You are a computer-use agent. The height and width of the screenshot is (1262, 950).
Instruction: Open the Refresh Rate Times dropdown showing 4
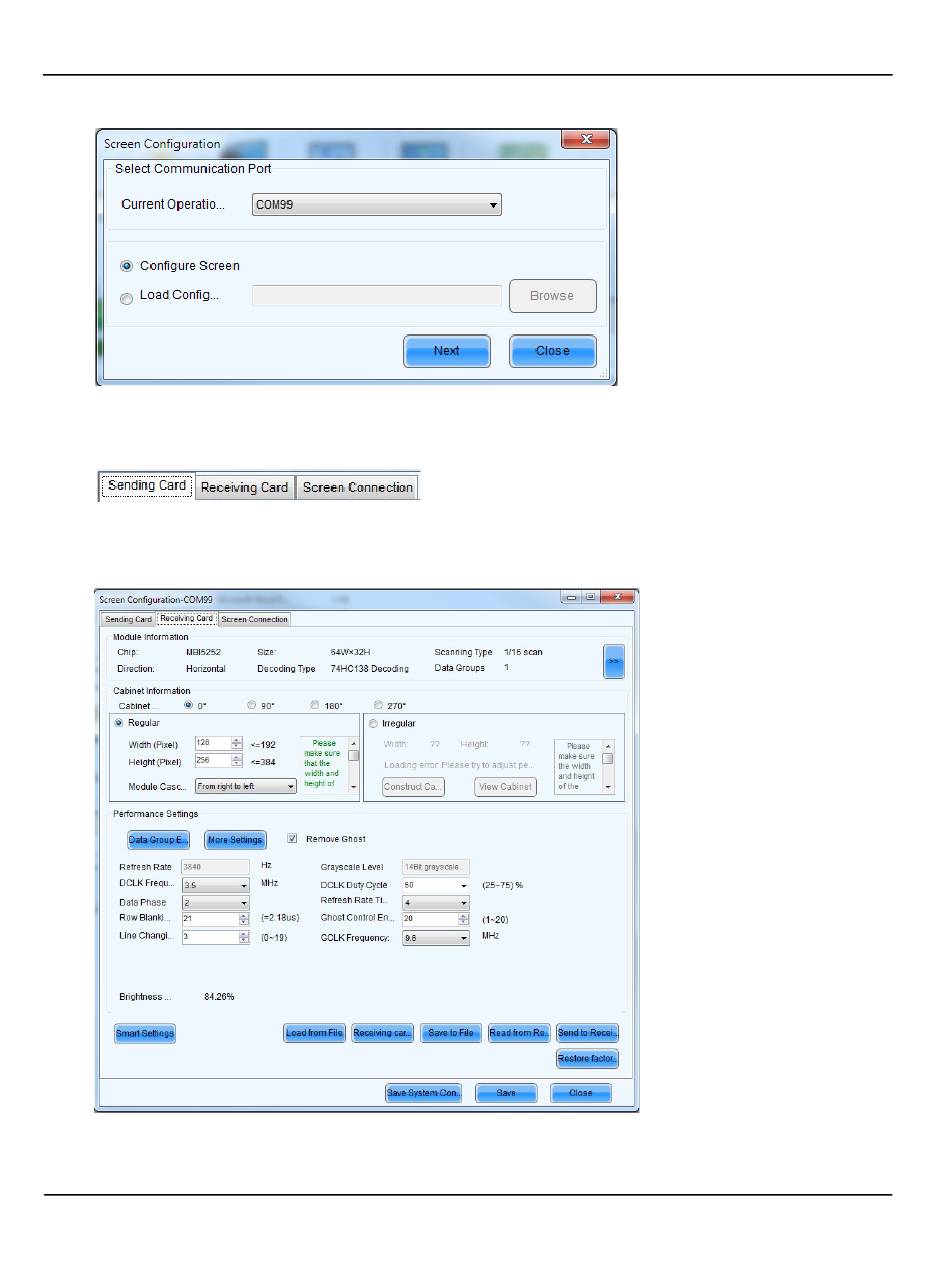pos(435,902)
